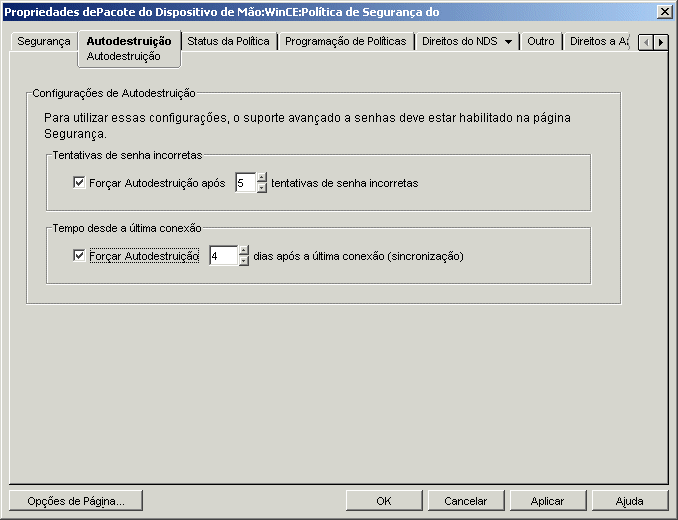This screenshot has height=520, width=678.
Task: Click the Cancelar button
Action: (466, 501)
